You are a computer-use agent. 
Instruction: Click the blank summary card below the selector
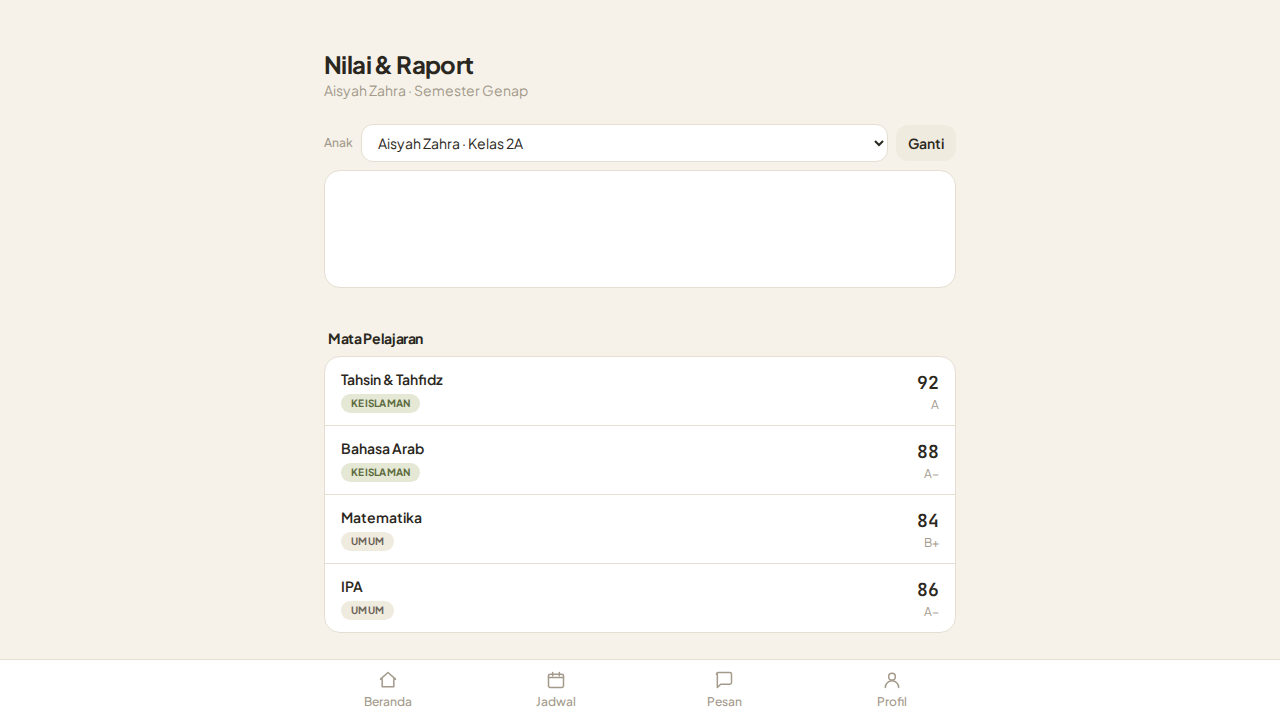click(x=640, y=229)
